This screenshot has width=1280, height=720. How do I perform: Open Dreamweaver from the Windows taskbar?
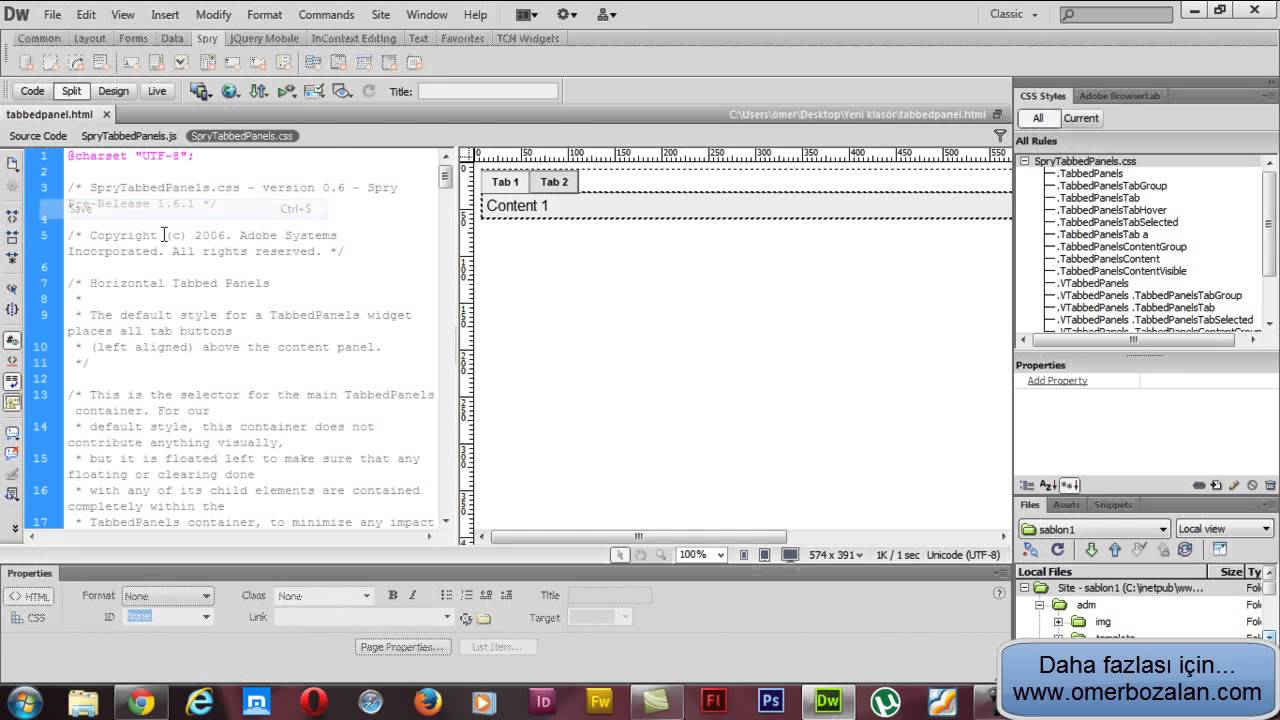click(828, 701)
